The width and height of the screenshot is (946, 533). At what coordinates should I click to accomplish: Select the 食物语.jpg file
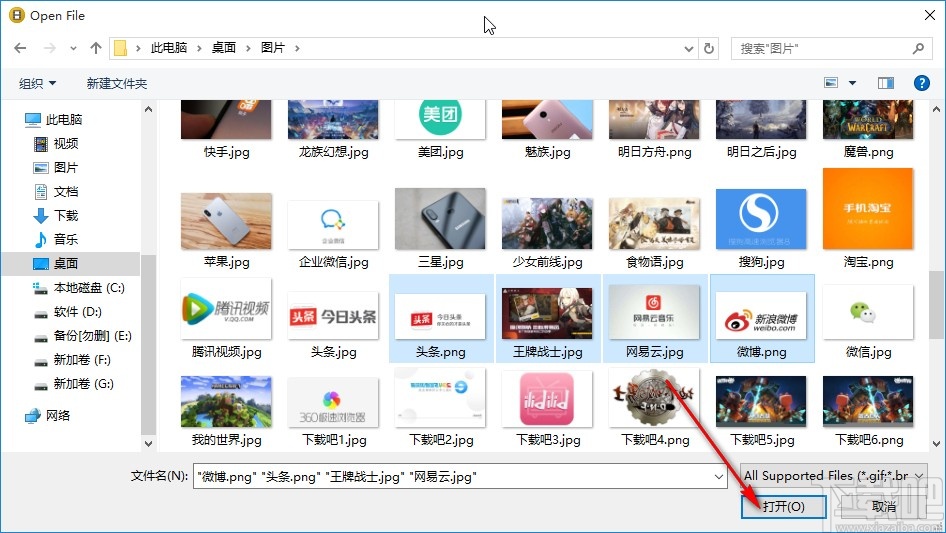pyautogui.click(x=655, y=232)
